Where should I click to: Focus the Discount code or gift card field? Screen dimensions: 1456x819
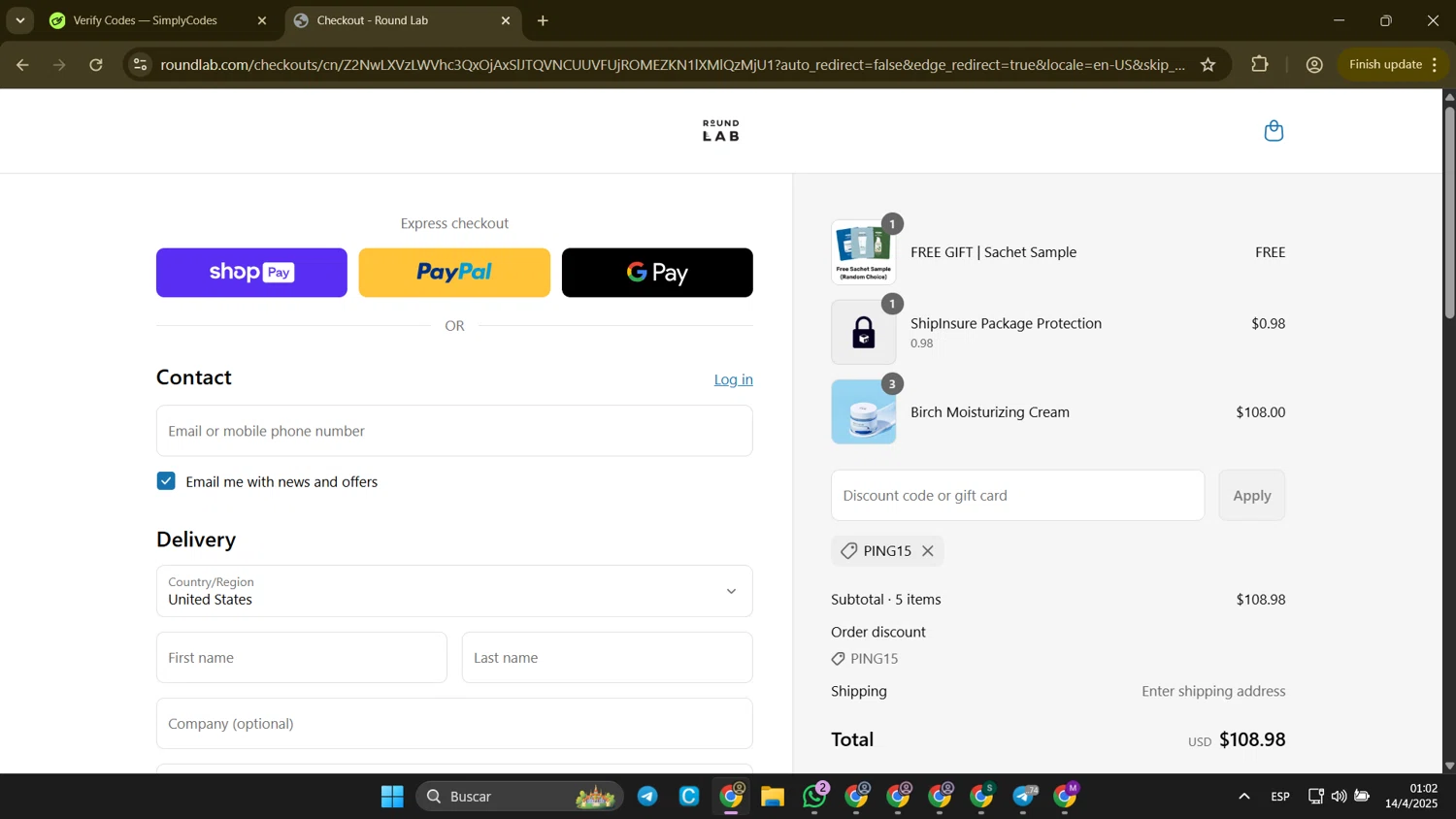click(1017, 496)
